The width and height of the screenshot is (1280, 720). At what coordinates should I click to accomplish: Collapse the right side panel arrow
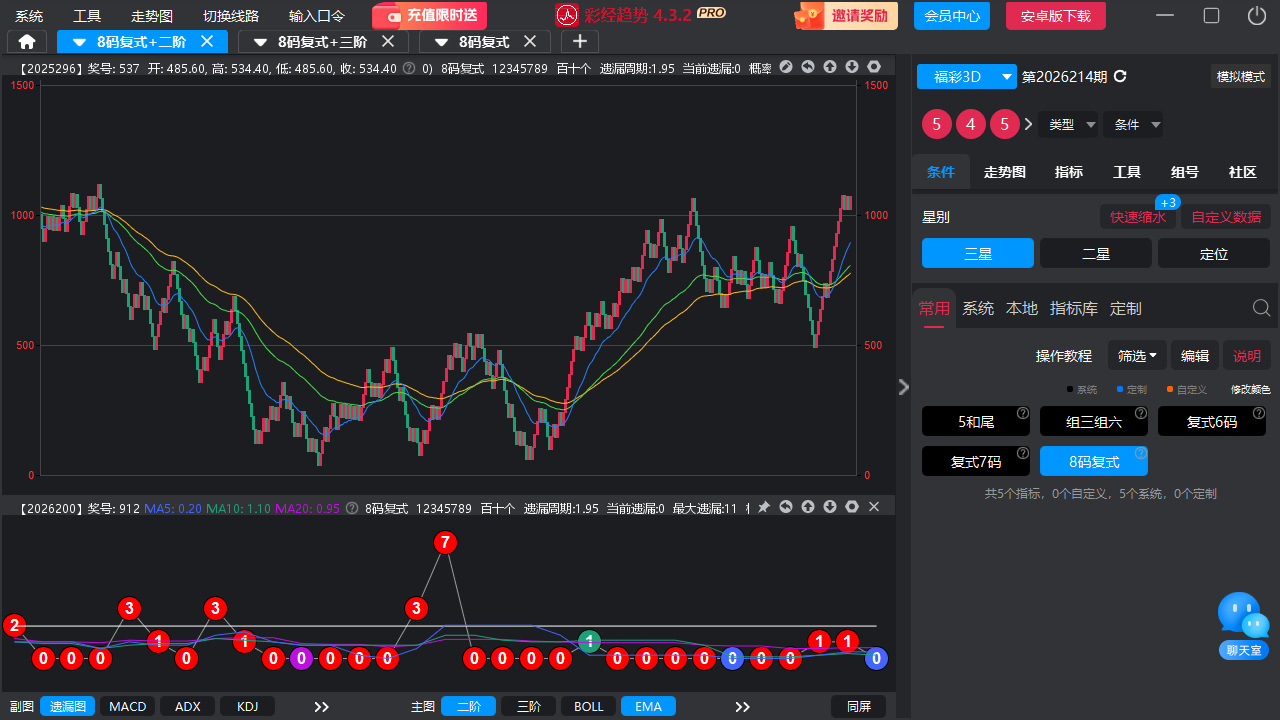tap(903, 387)
